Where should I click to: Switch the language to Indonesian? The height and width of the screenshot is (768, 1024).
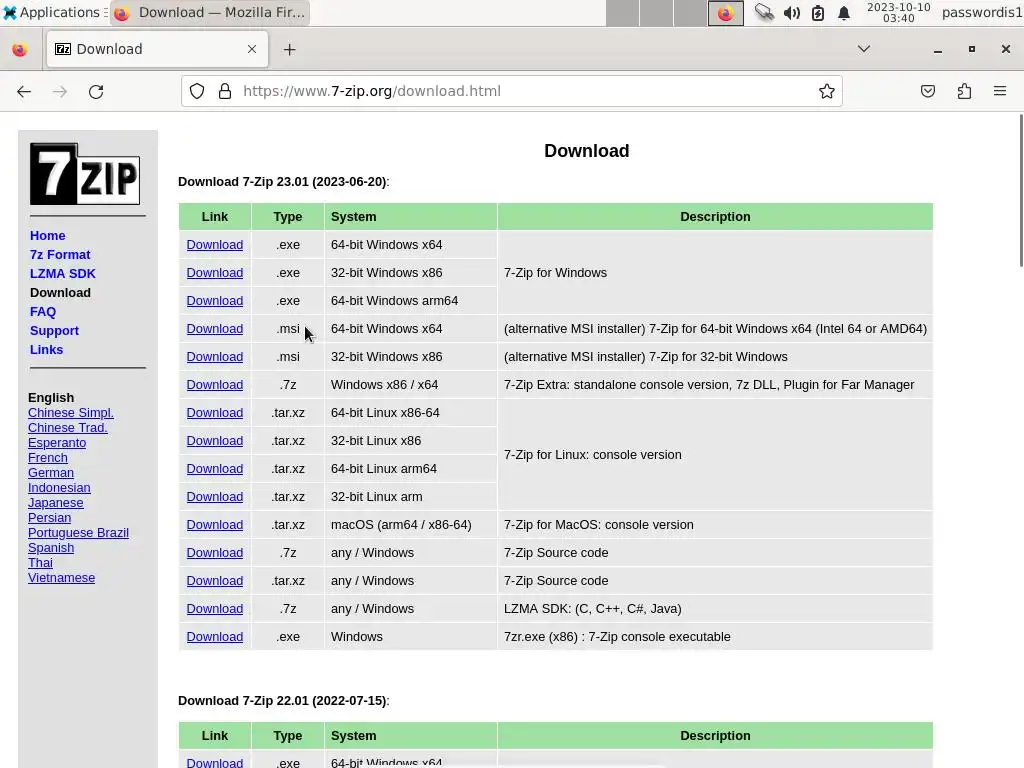tap(59, 488)
